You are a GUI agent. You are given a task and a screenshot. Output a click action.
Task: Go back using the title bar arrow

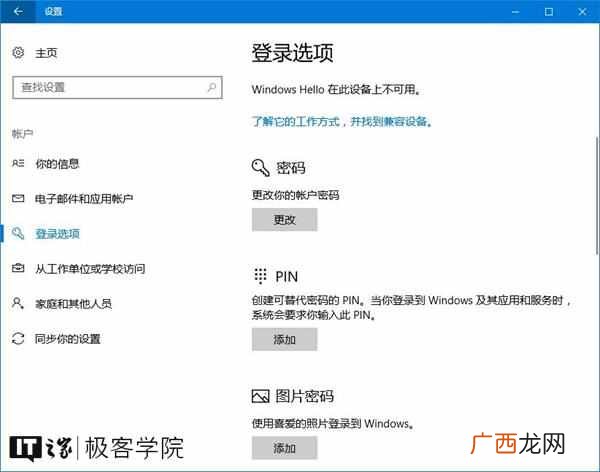[x=18, y=11]
